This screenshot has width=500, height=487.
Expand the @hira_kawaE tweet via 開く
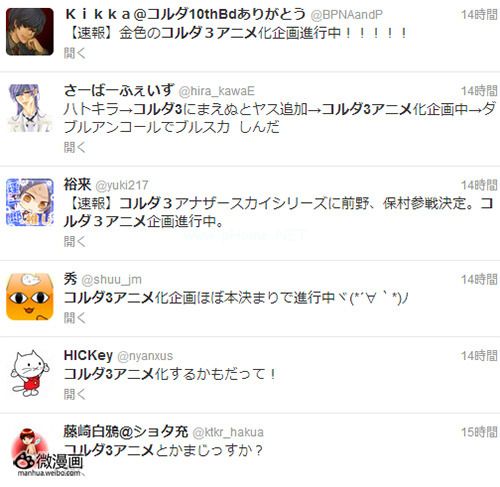tap(75, 147)
